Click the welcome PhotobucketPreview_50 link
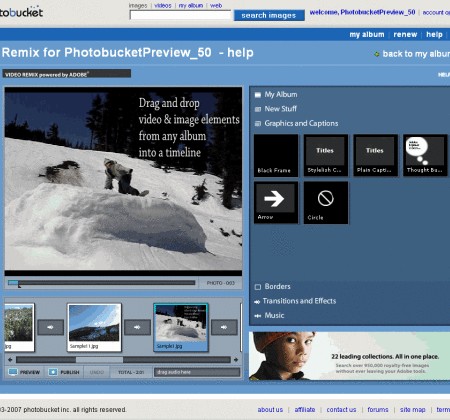450x420 pixels. coord(362,12)
